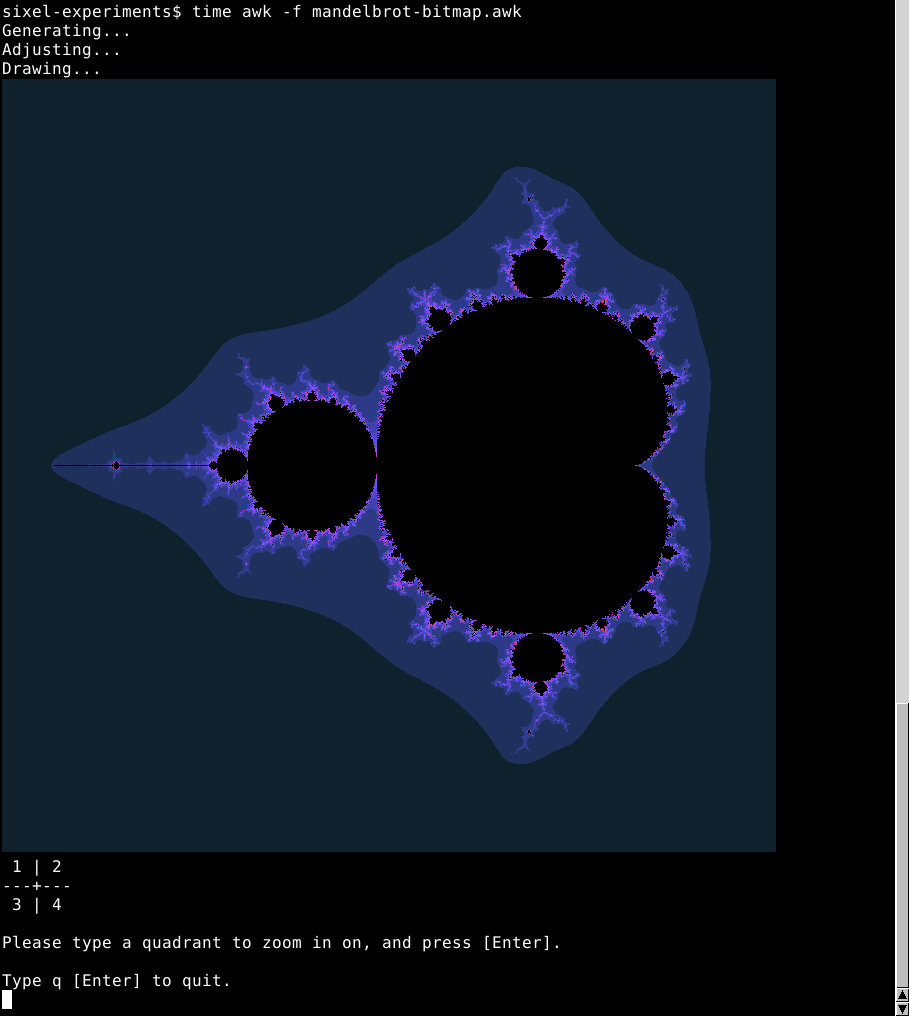Click quadrant number 1 in the legend
909x1016 pixels.
click(17, 866)
